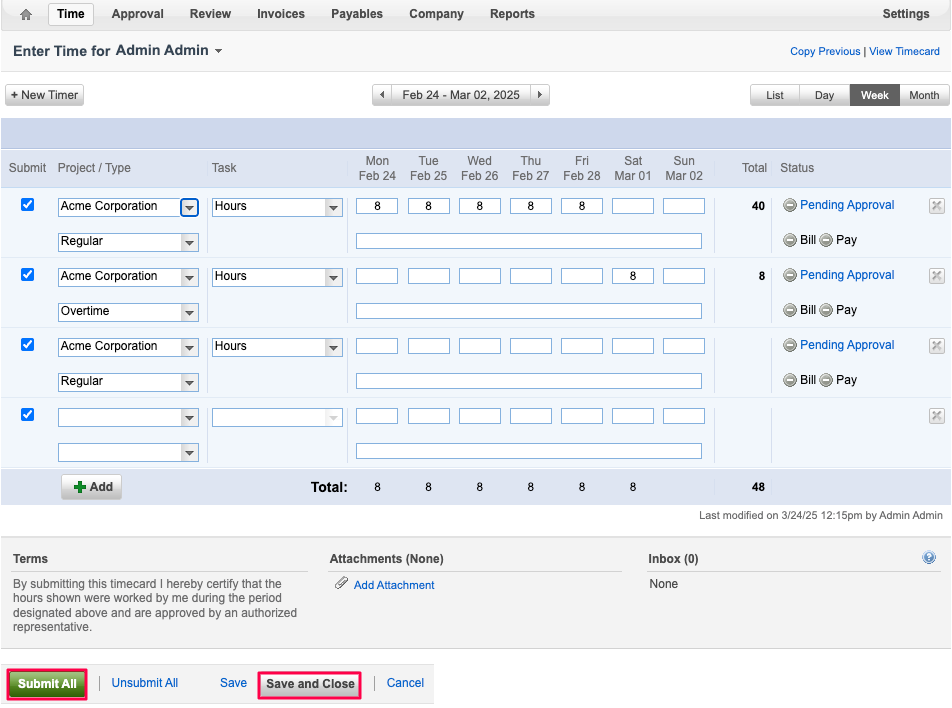Viewport: 952px width, 708px height.
Task: Click Bill status icon in third row
Action: [790, 380]
